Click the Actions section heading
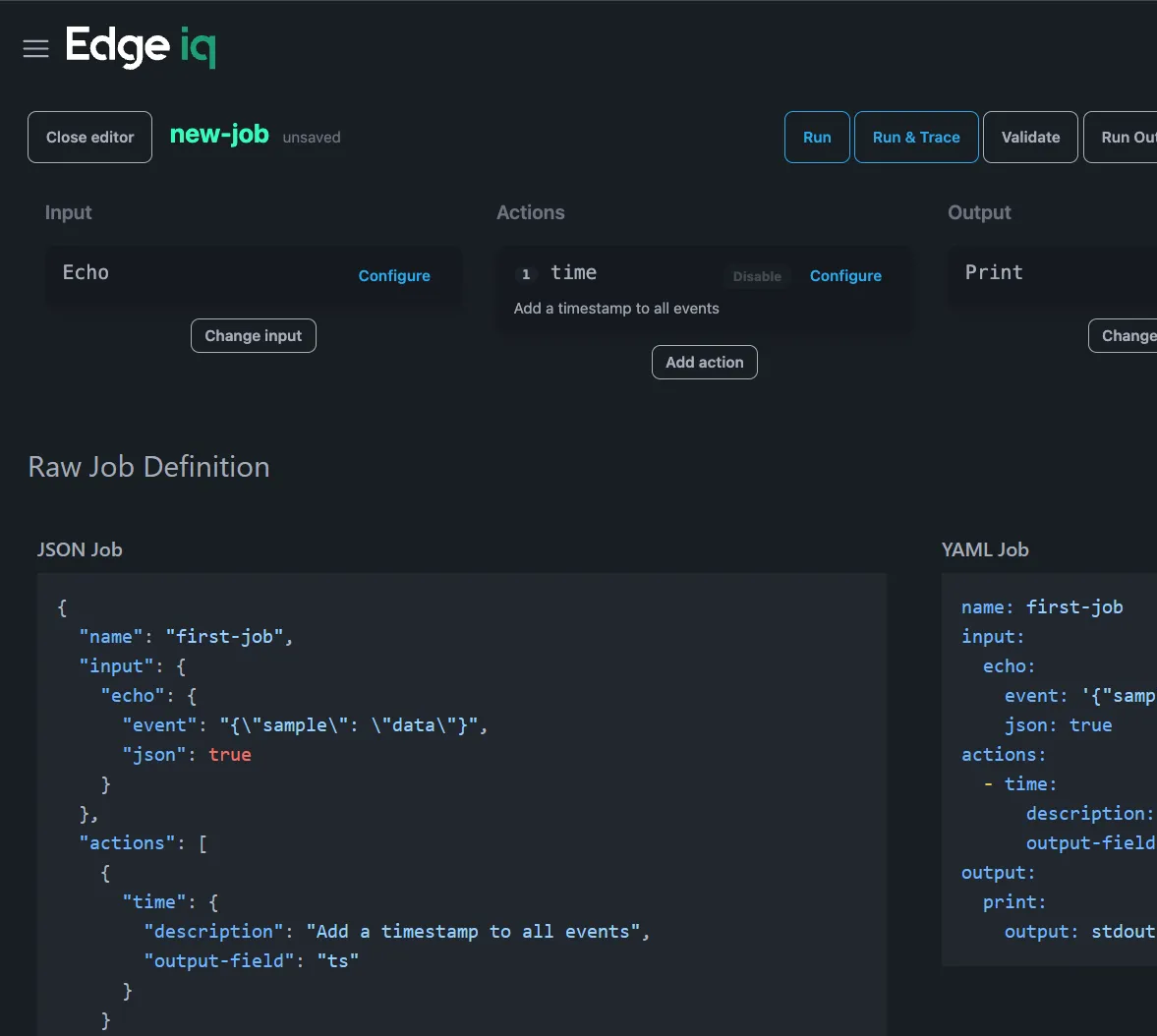This screenshot has width=1157, height=1036. pyautogui.click(x=531, y=212)
